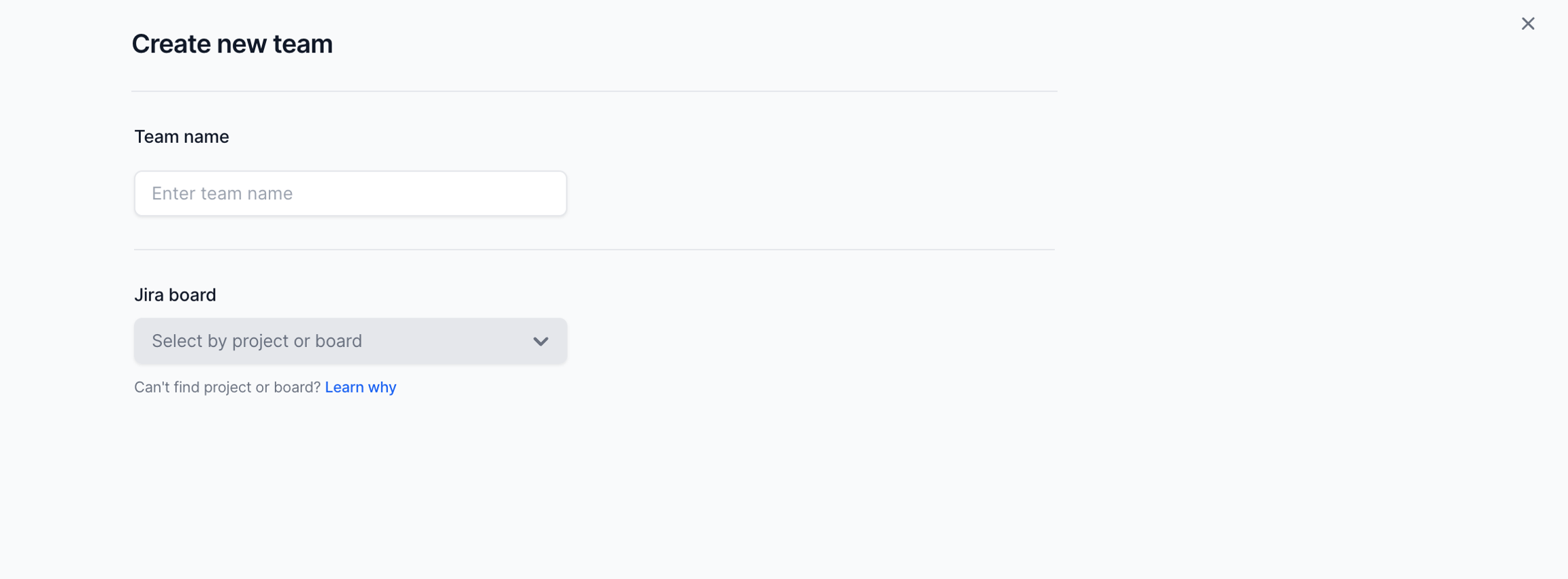The height and width of the screenshot is (579, 1568).
Task: Dismiss the dialog using the close icon
Action: [x=1528, y=24]
